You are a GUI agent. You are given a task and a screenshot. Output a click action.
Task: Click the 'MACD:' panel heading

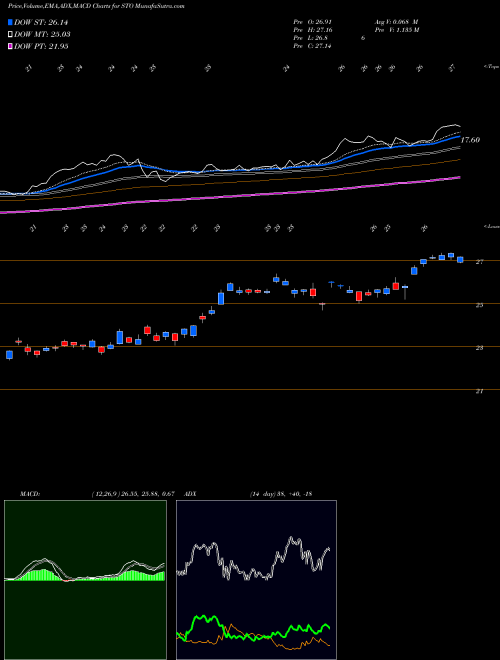click(29, 494)
